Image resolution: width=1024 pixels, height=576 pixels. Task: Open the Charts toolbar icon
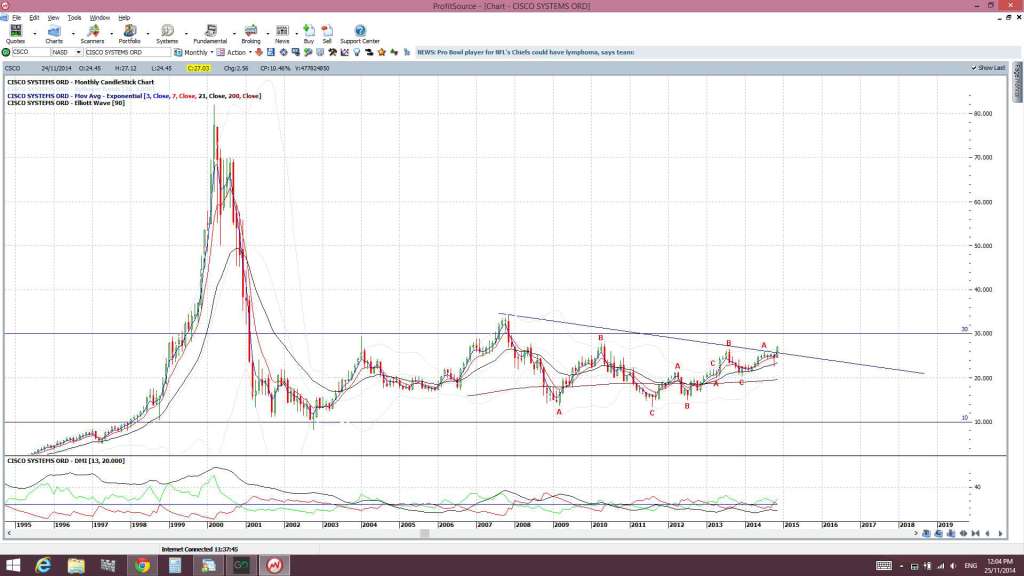(54, 34)
